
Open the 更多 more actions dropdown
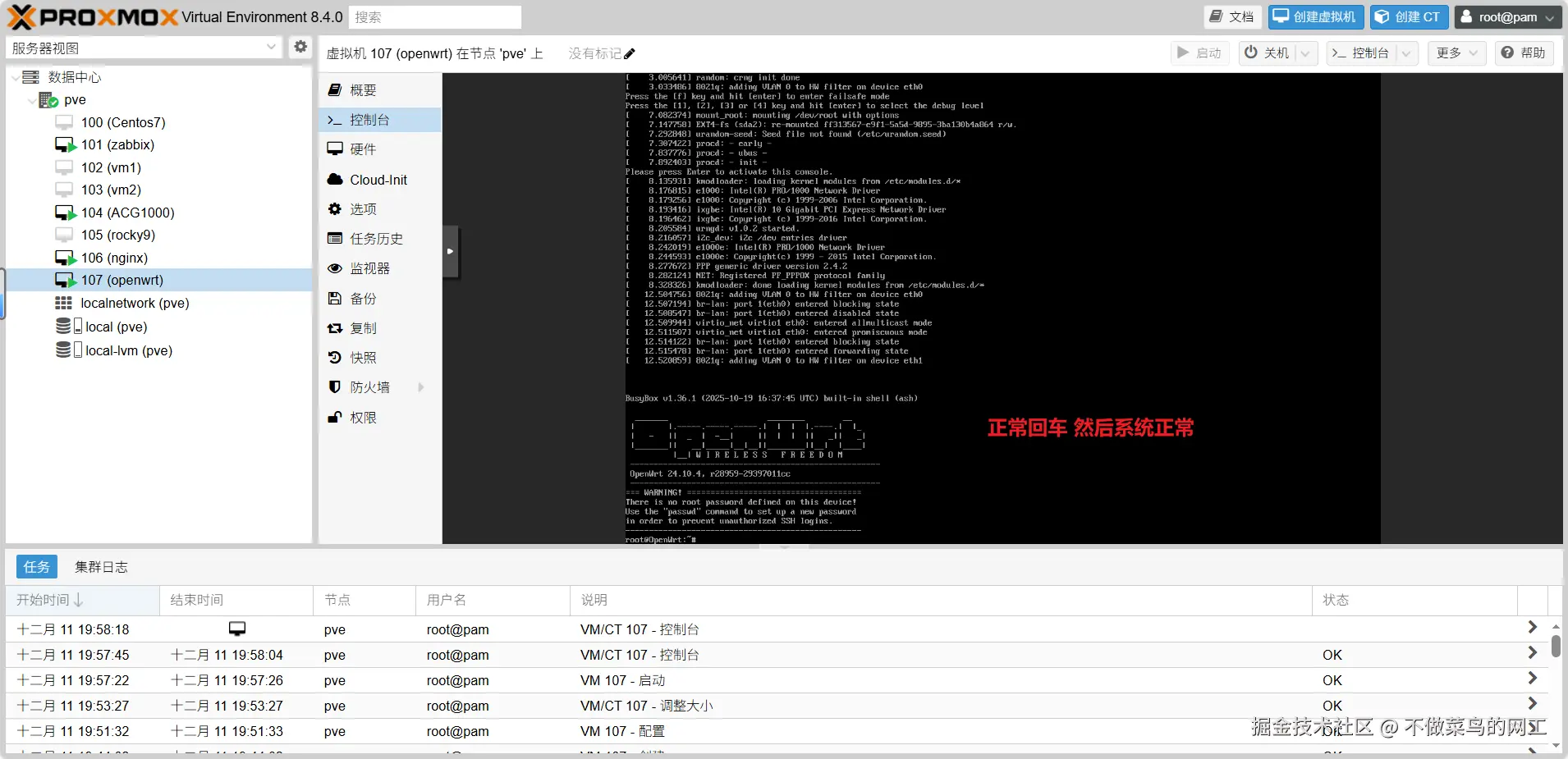tap(1457, 53)
